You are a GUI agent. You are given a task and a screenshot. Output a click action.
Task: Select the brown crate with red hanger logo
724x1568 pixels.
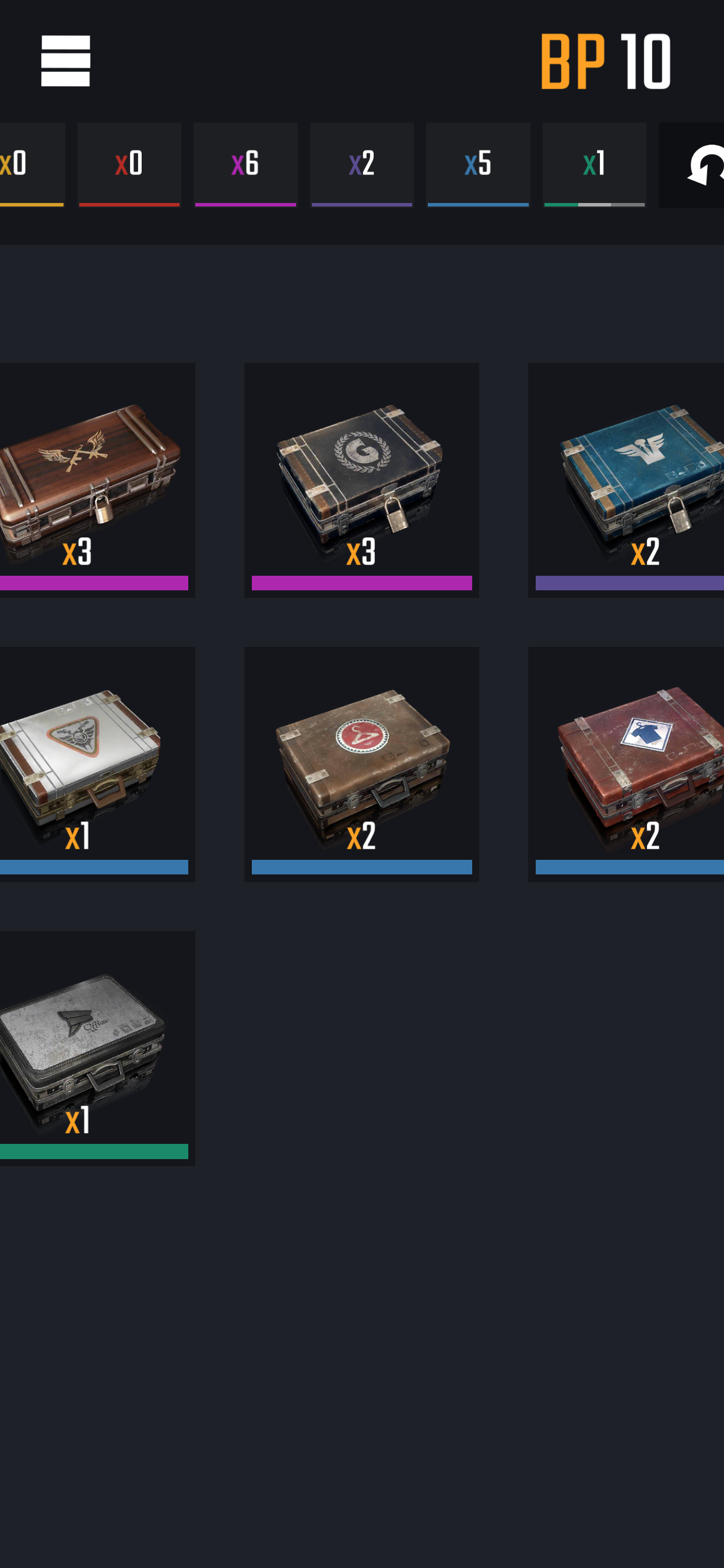pyautogui.click(x=361, y=764)
